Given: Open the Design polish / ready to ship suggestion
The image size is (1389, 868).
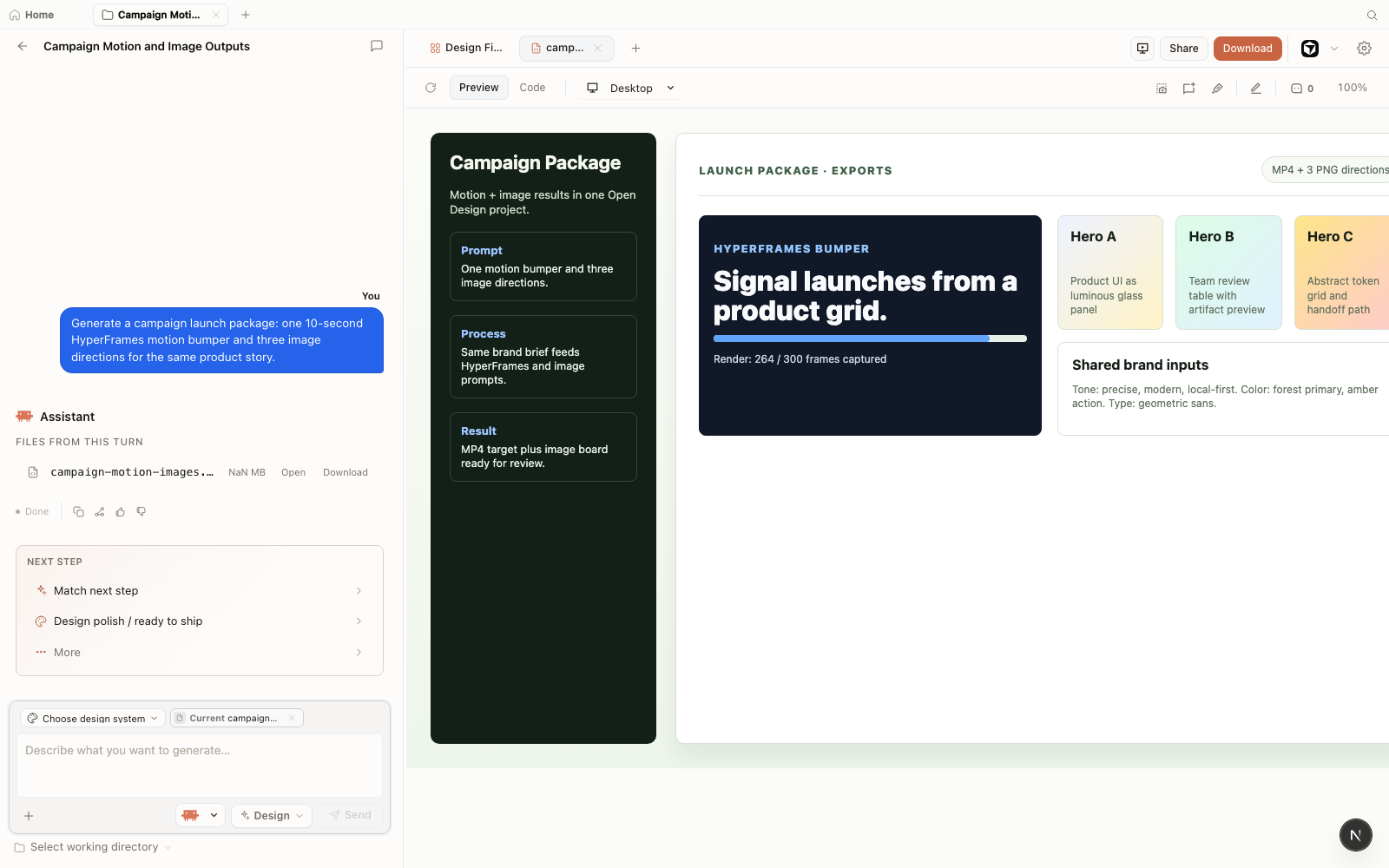Looking at the screenshot, I should coord(200,621).
